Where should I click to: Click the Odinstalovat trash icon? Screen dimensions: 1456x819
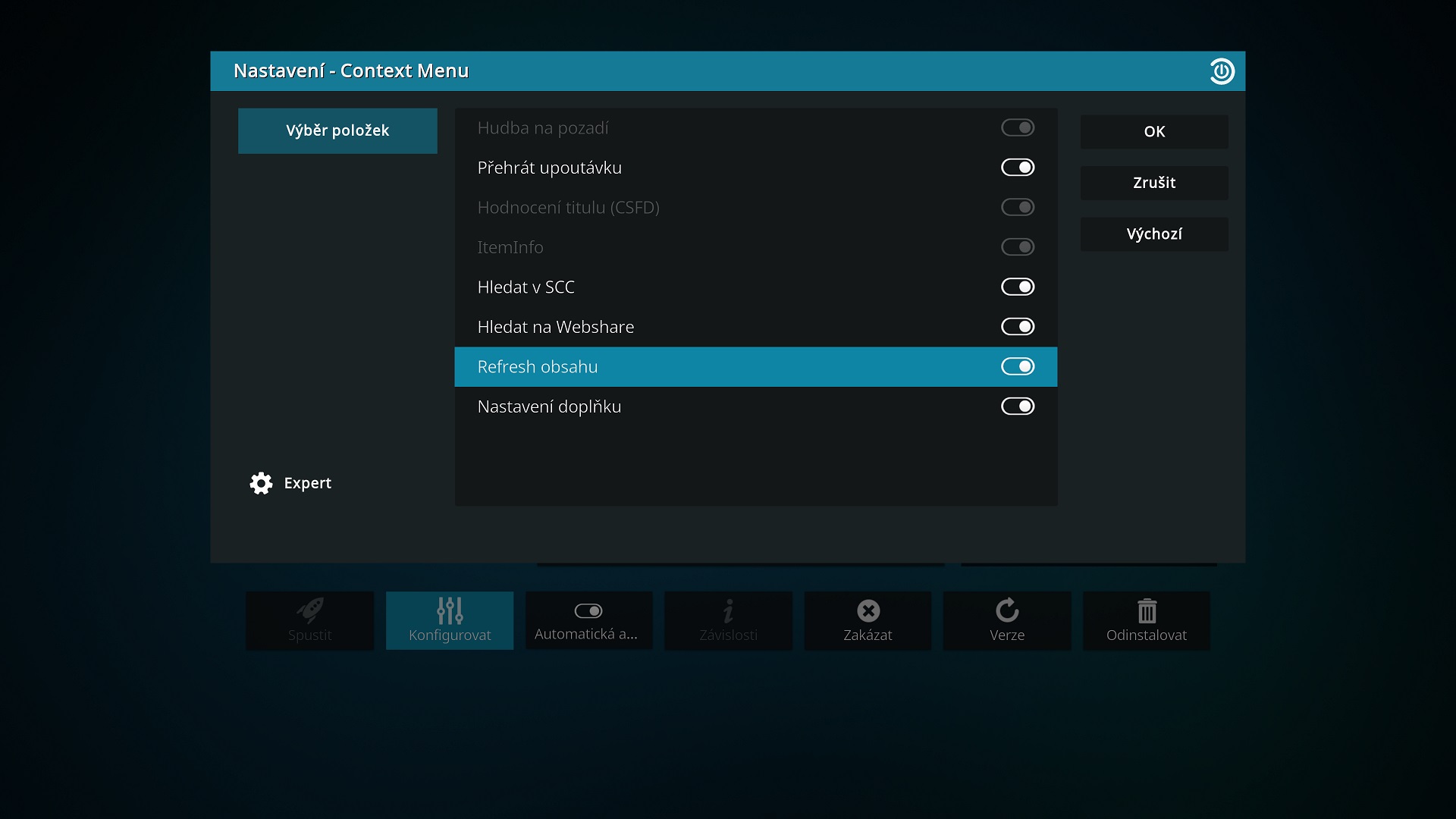pyautogui.click(x=1146, y=610)
